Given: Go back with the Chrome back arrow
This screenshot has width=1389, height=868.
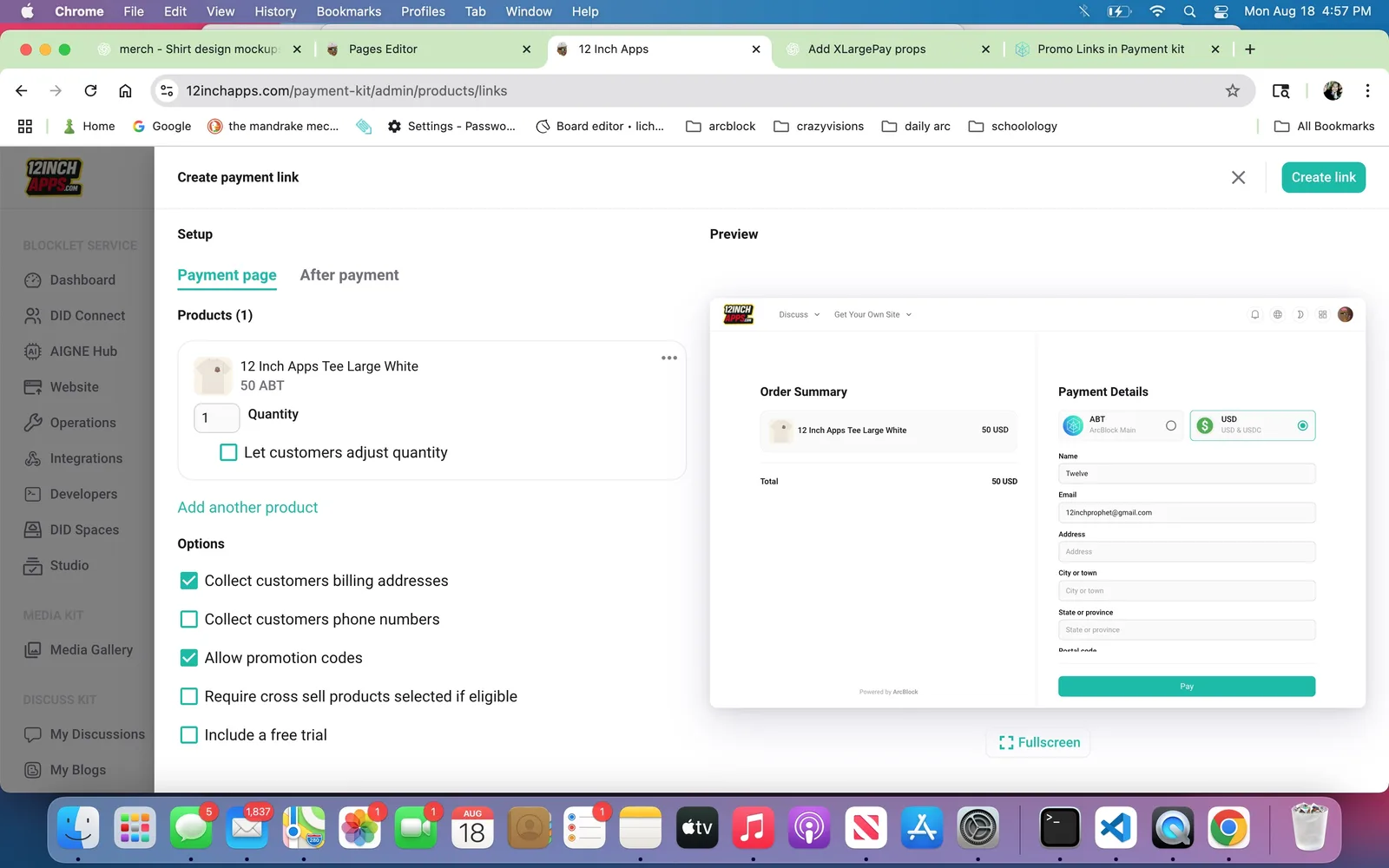Looking at the screenshot, I should (22, 90).
